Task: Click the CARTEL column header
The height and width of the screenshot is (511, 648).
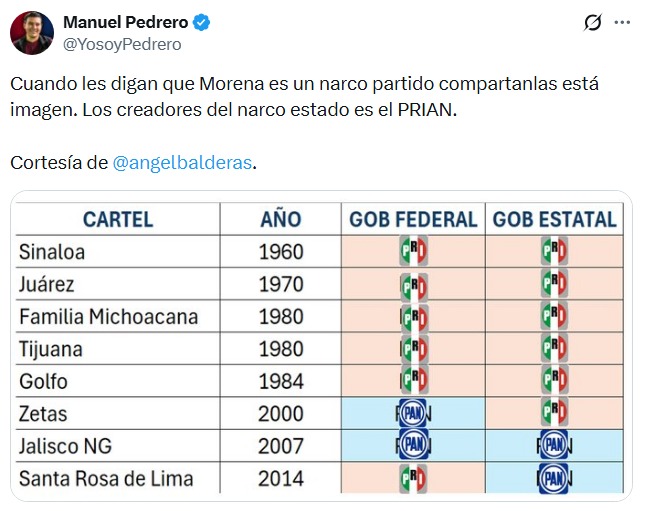Action: (x=118, y=219)
